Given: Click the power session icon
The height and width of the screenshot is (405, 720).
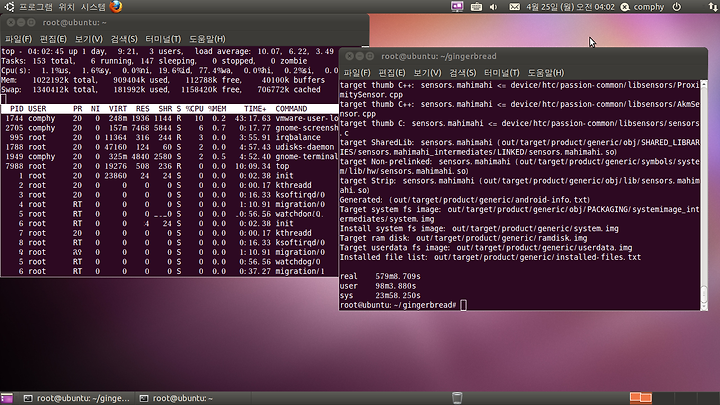Looking at the screenshot, I should coord(677,7).
